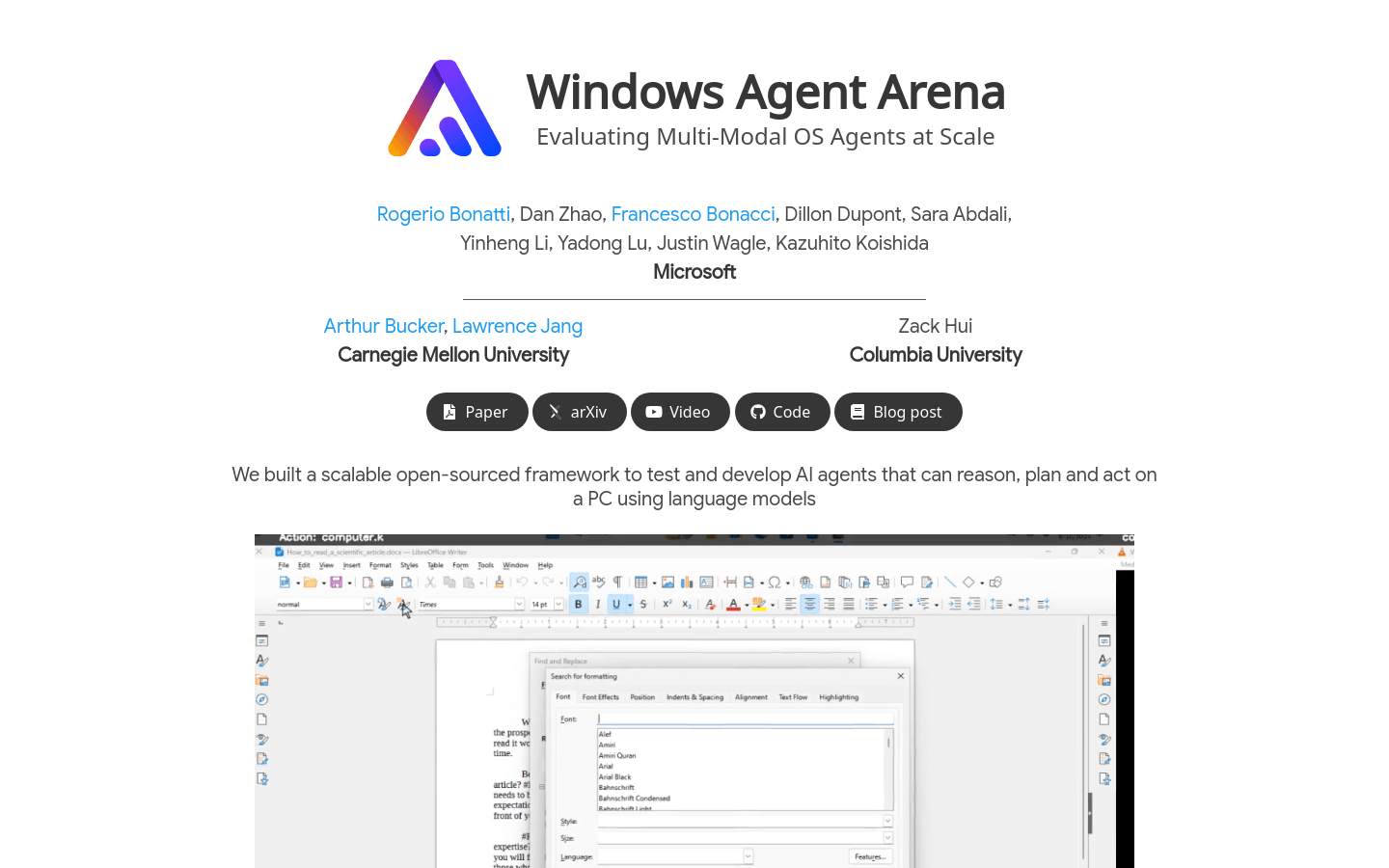Open the 14 pt font size dropdown in video

pos(558,605)
